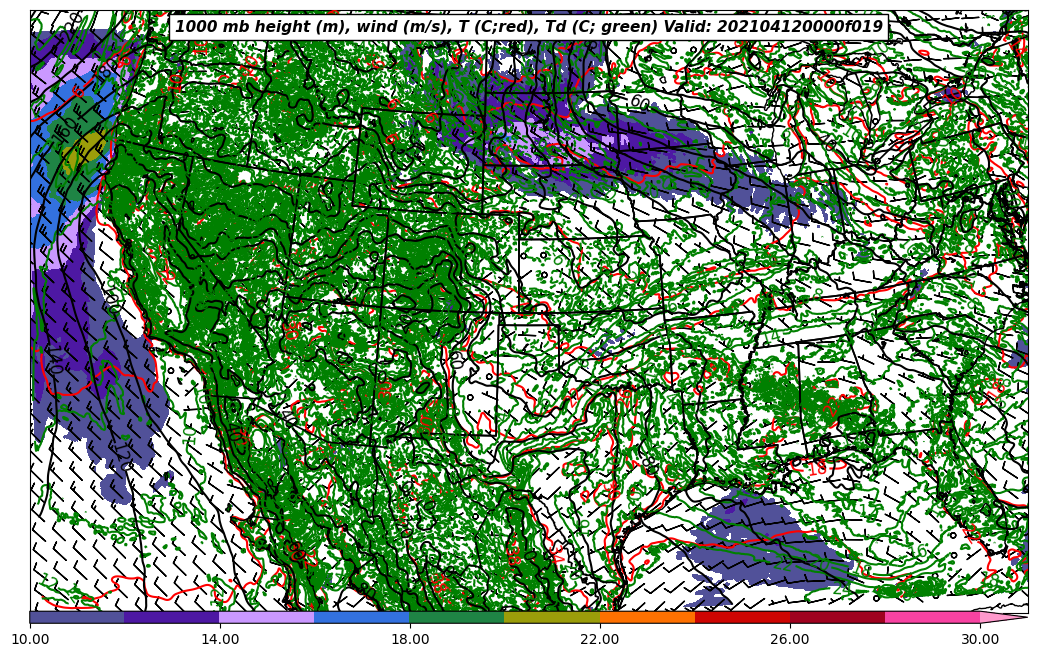Viewport: 1037px width, 657px height.
Task: Click the 14.00 colorbar tick label
Action: click(220, 638)
